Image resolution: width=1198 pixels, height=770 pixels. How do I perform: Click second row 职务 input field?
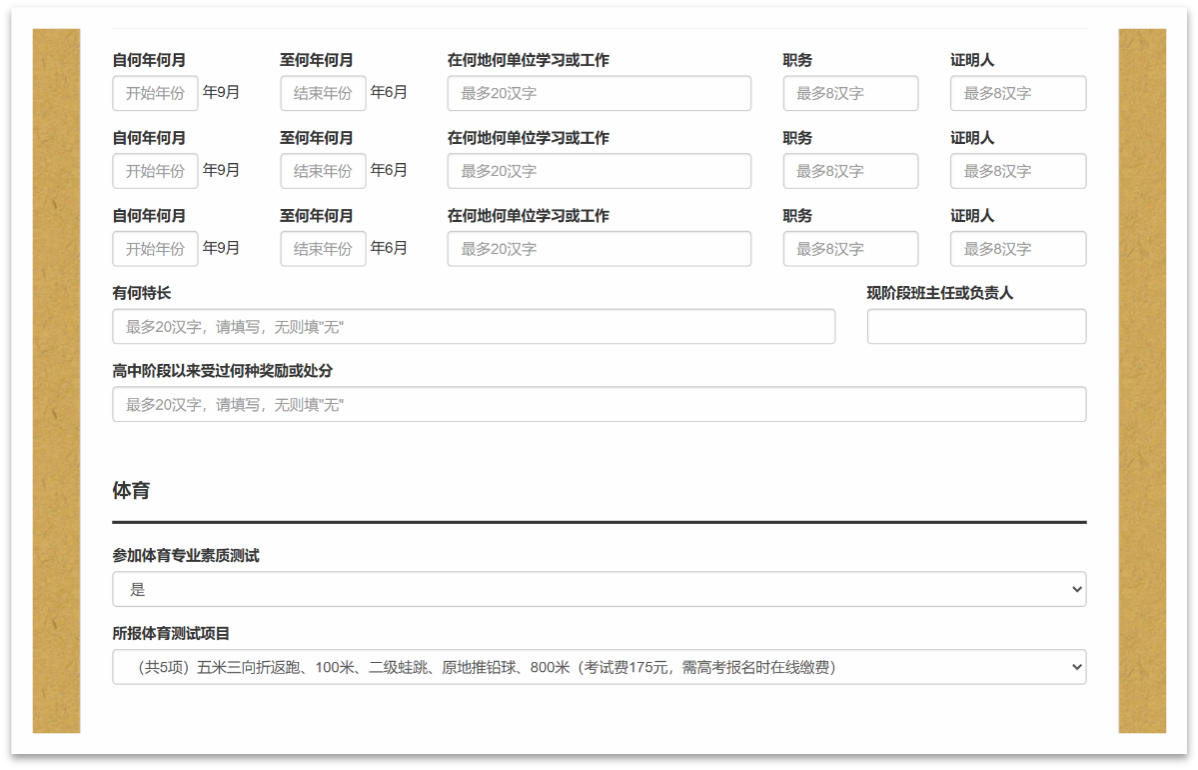[850, 171]
